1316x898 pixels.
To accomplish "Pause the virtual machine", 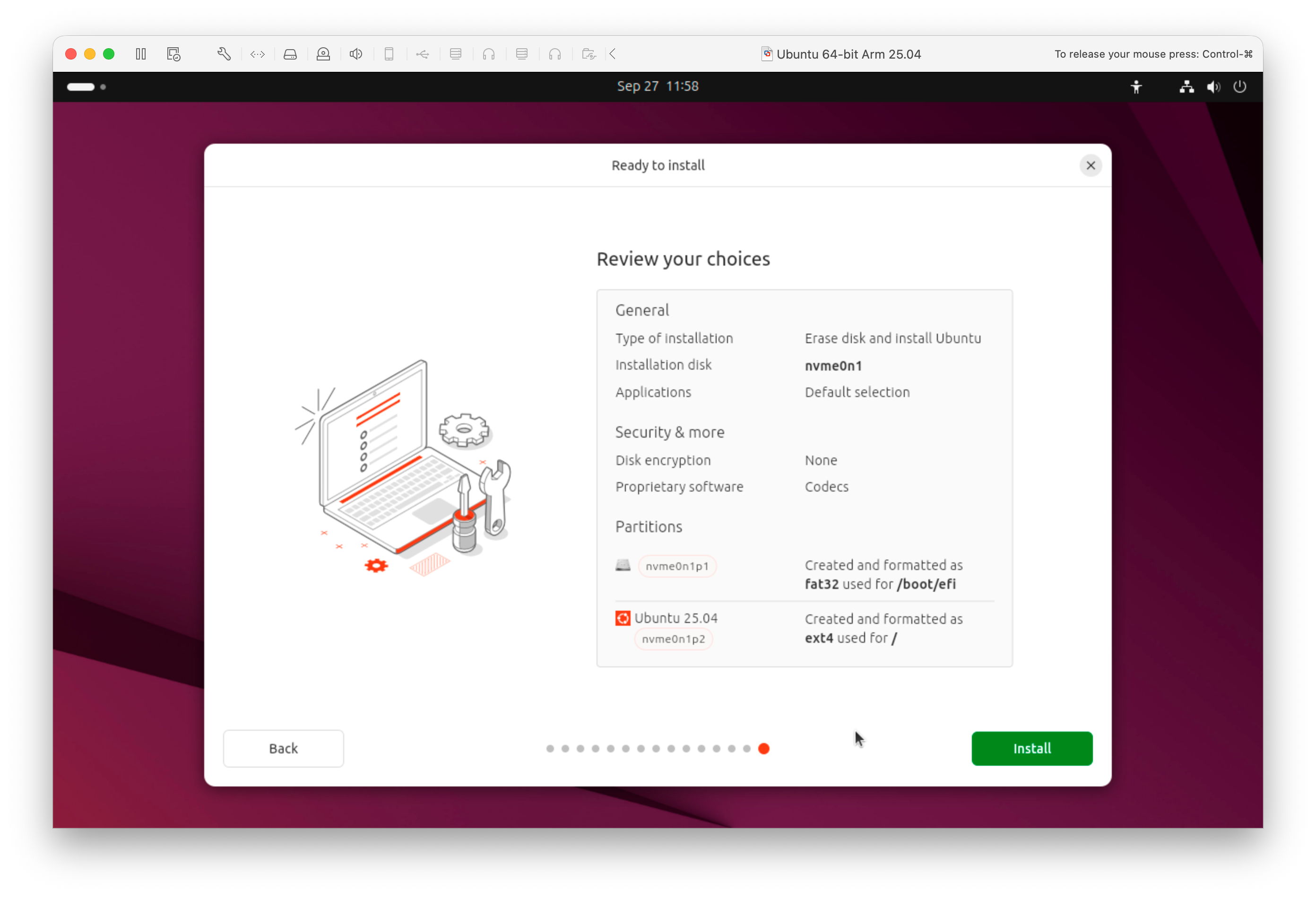I will coord(141,54).
